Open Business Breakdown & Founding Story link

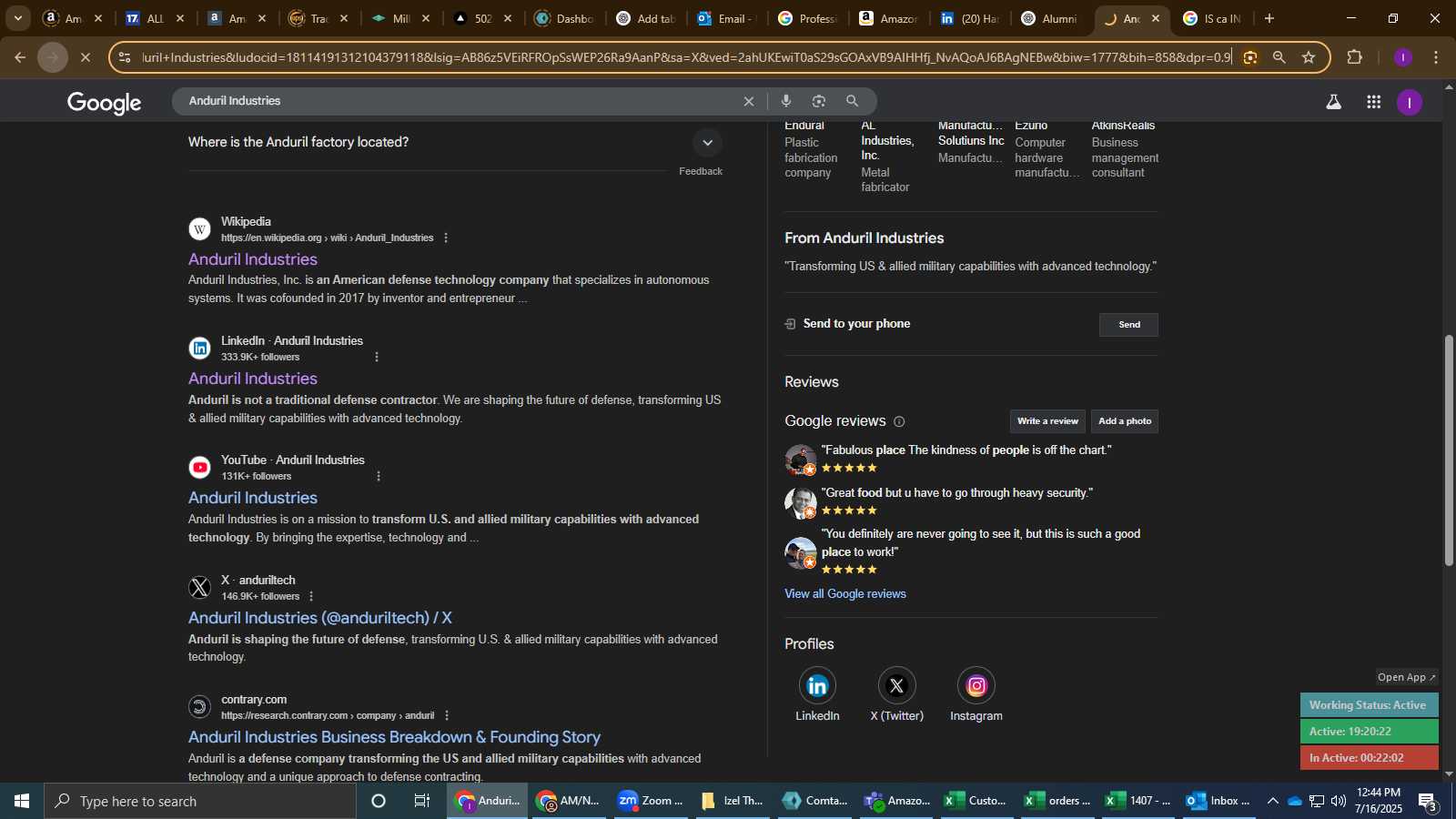coord(394,737)
